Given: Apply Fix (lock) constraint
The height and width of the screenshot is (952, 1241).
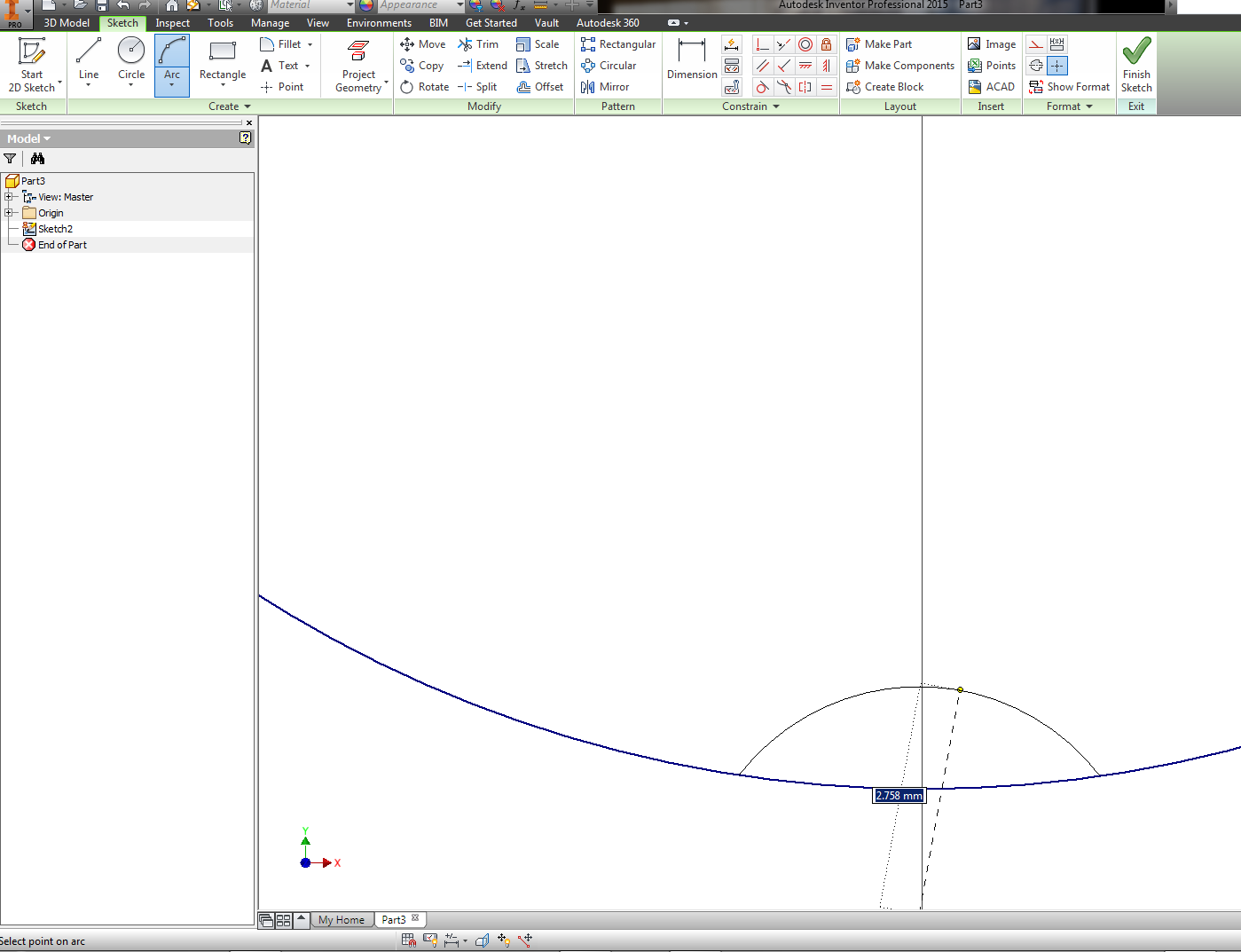Looking at the screenshot, I should [x=827, y=44].
